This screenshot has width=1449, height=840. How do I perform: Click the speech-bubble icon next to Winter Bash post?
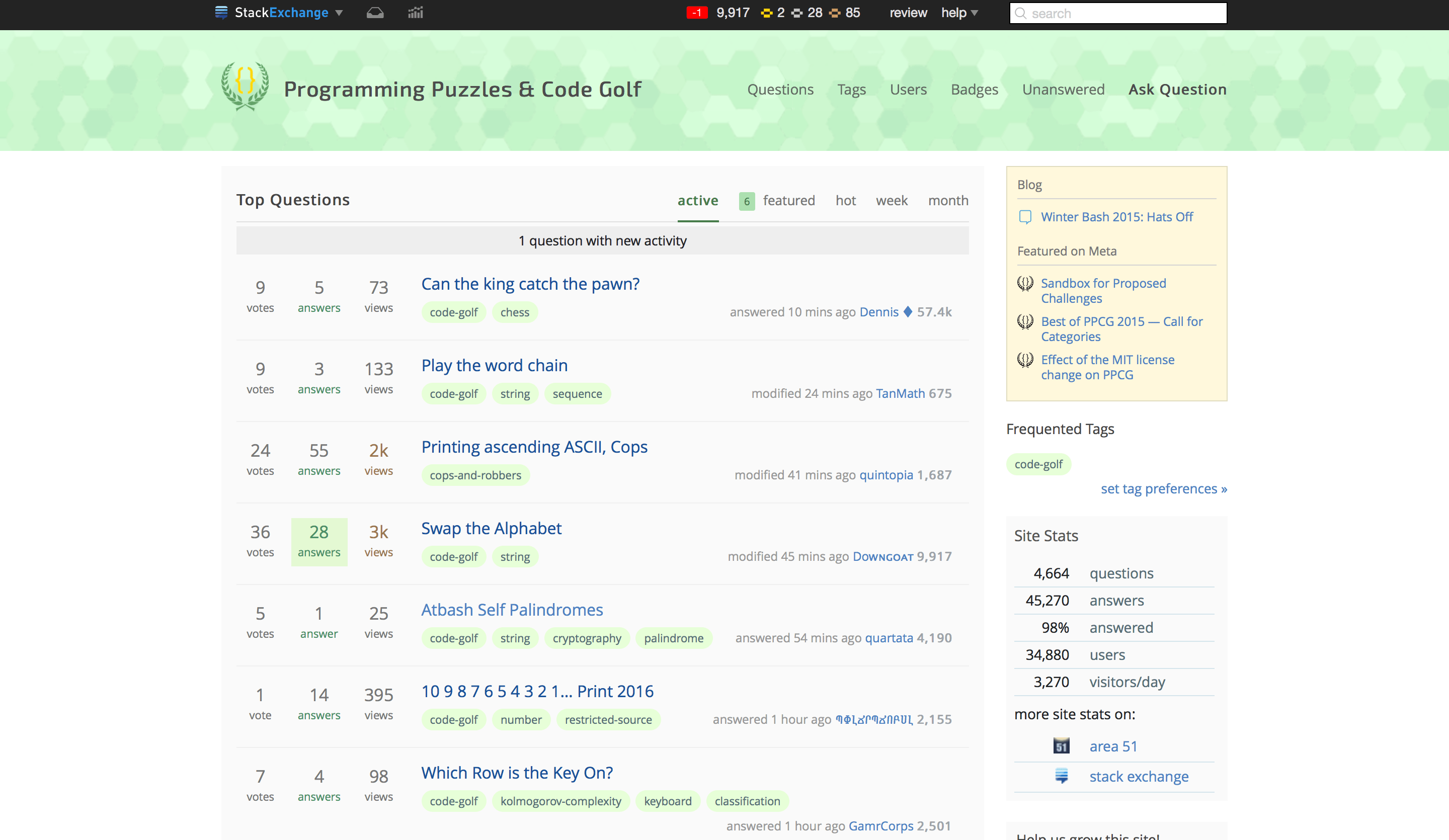pyautogui.click(x=1025, y=217)
